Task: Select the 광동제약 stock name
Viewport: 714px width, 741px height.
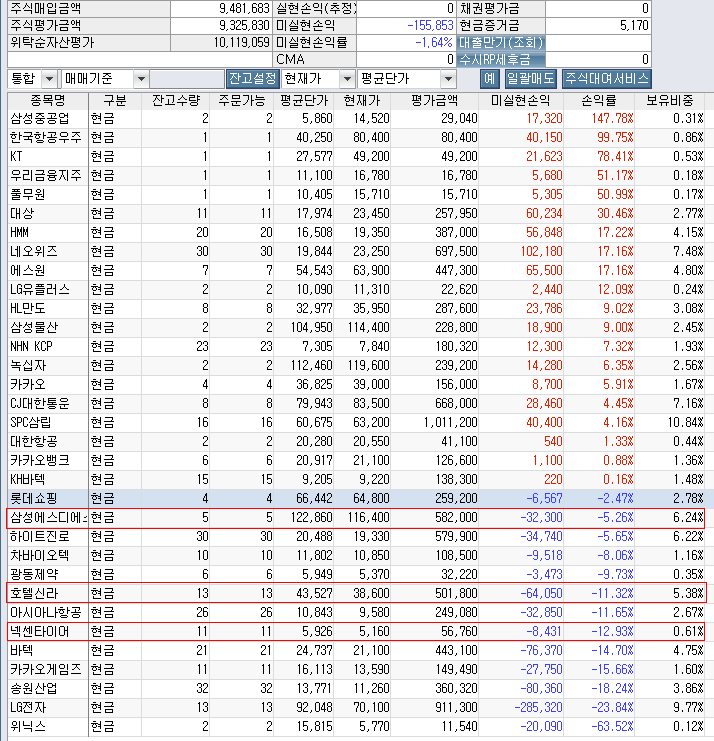Action: click(x=34, y=574)
